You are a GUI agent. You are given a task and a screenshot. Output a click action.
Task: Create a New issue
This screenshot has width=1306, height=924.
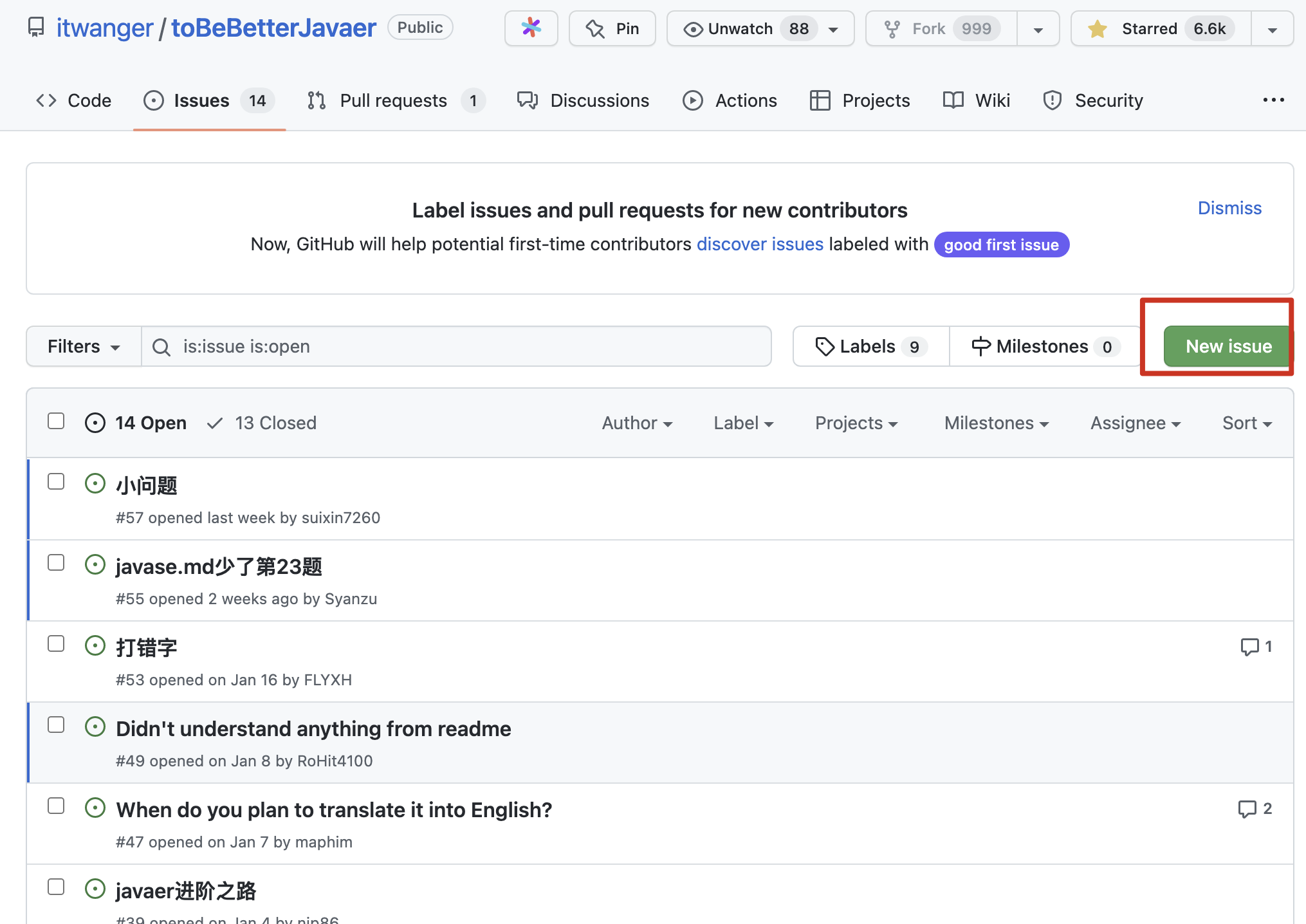pos(1228,346)
